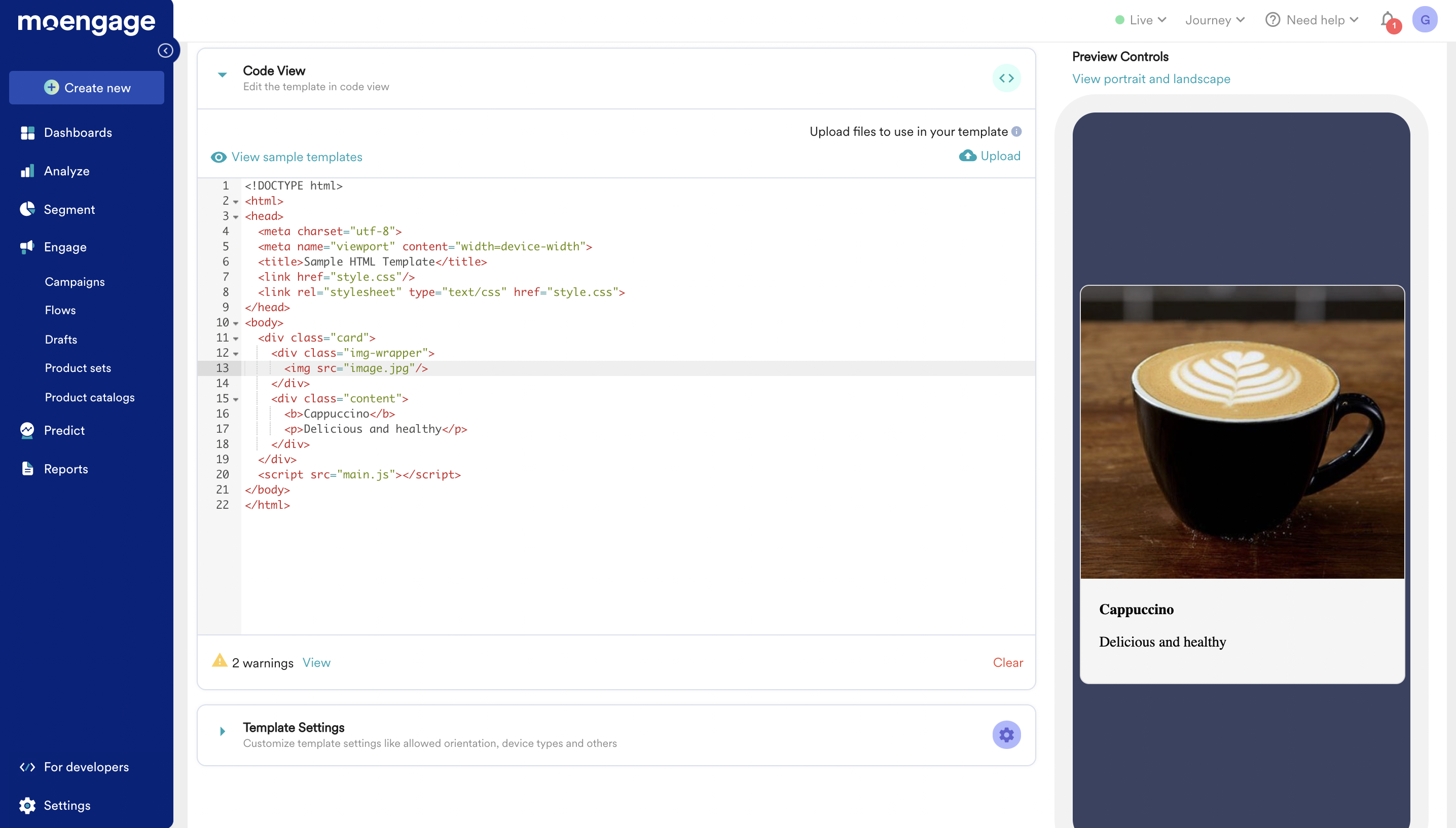Click the Create new button
Image resolution: width=1456 pixels, height=828 pixels.
(87, 88)
